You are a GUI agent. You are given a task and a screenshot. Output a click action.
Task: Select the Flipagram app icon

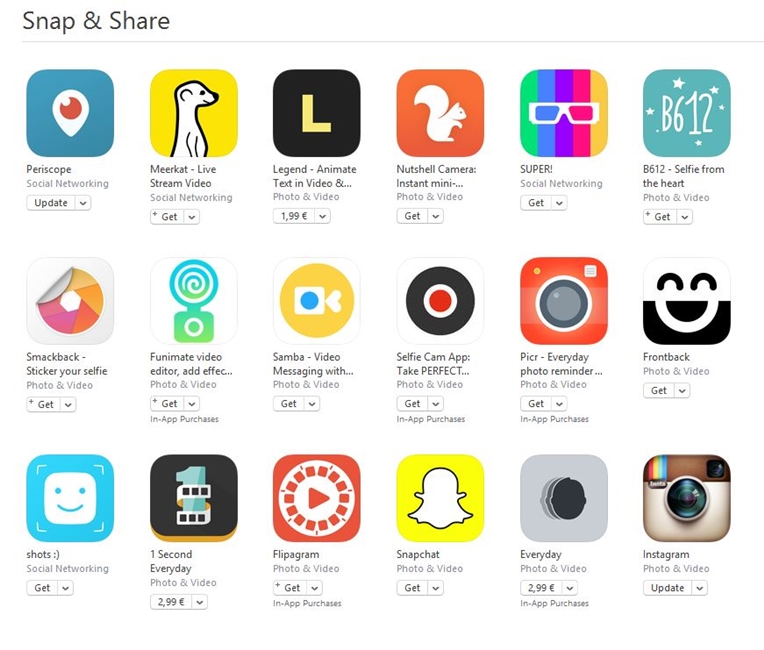(317, 498)
